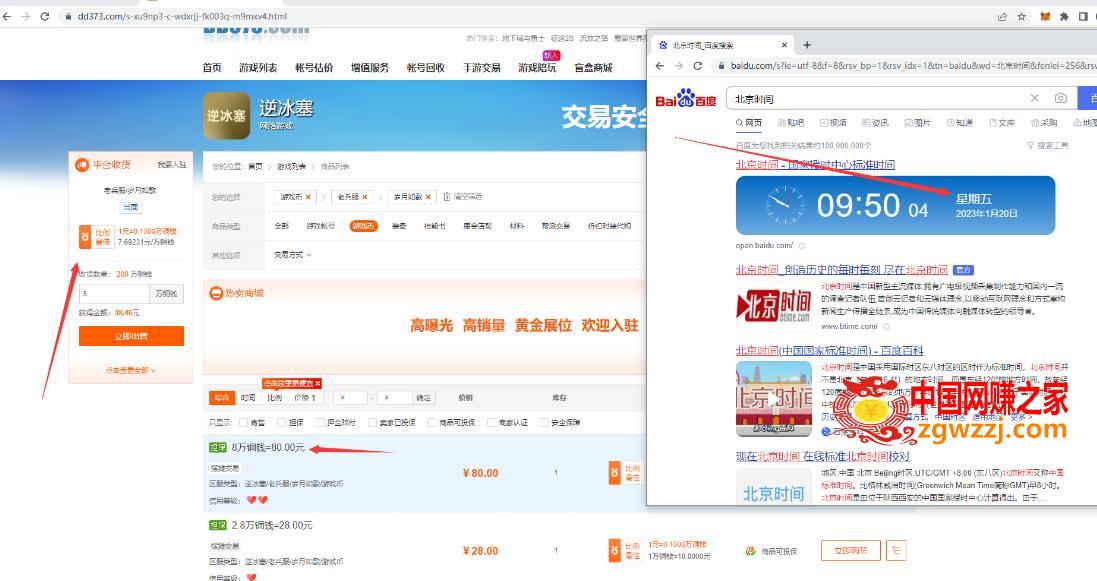
Task: Open the MetaMask fox extension icon
Action: (x=1045, y=16)
